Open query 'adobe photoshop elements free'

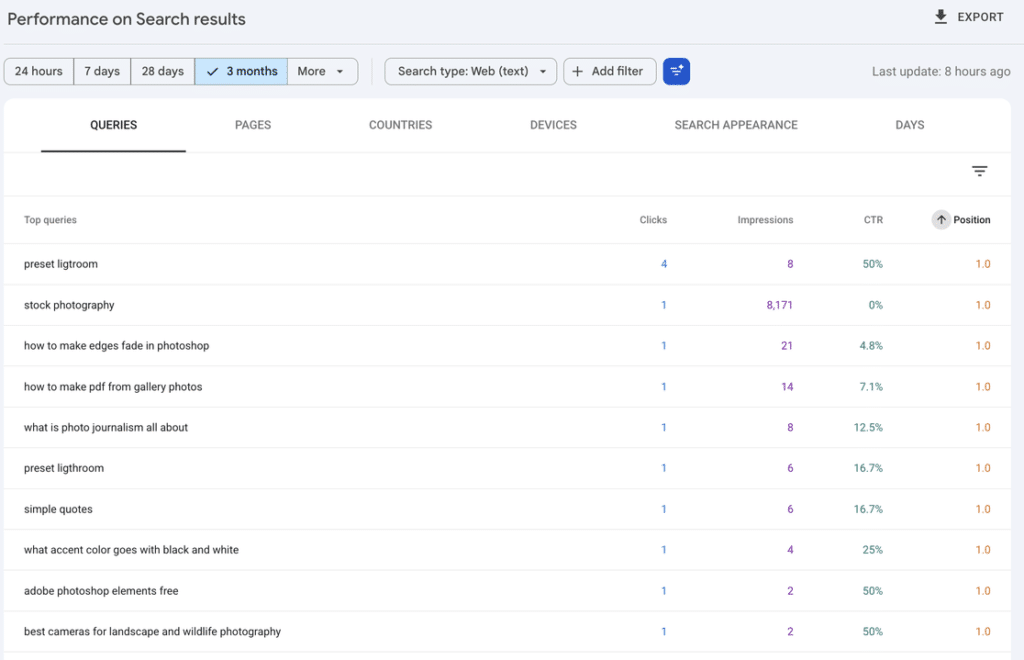pyautogui.click(x=101, y=591)
